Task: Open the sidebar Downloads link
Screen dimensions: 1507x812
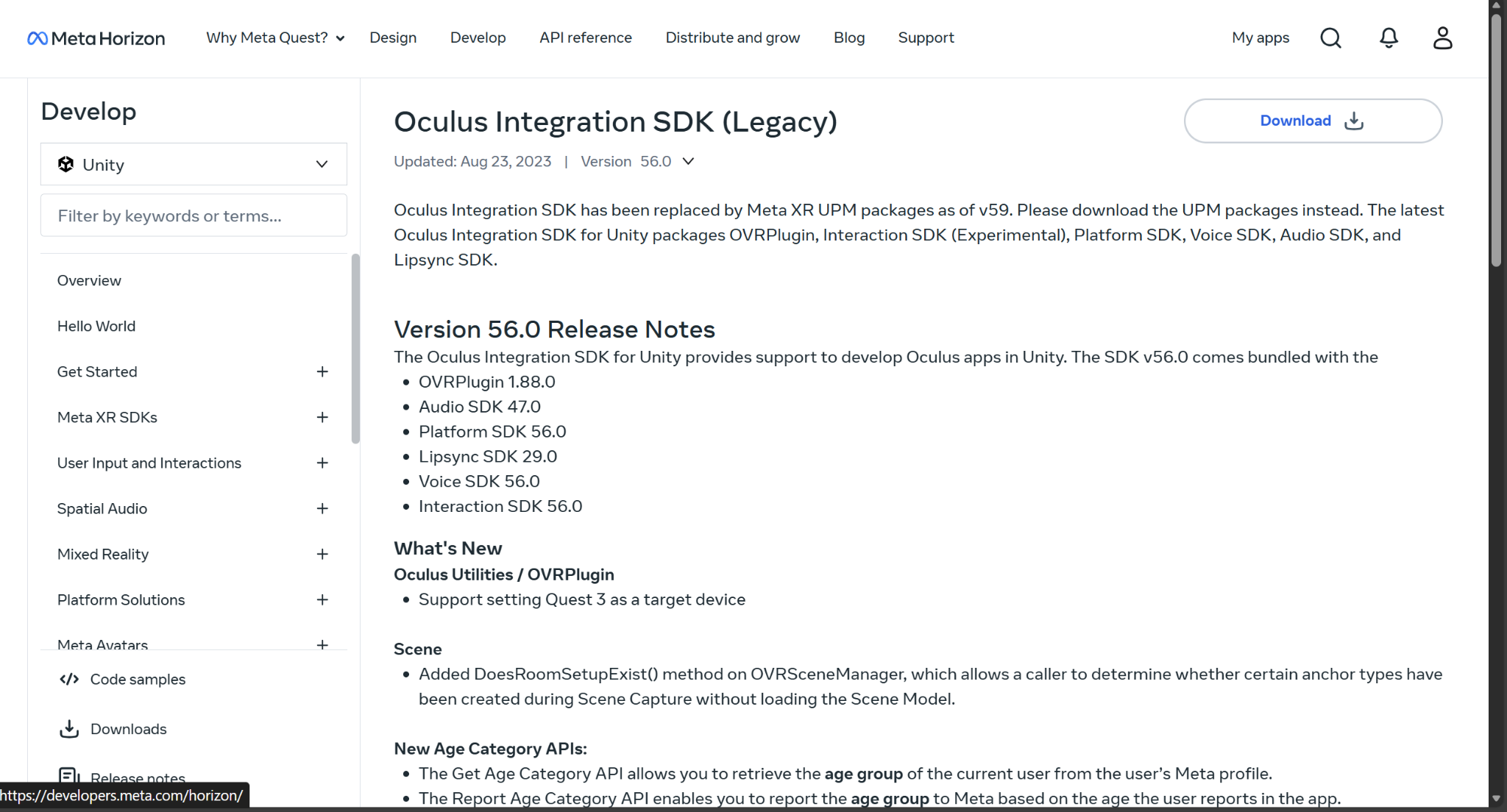Action: pos(128,729)
